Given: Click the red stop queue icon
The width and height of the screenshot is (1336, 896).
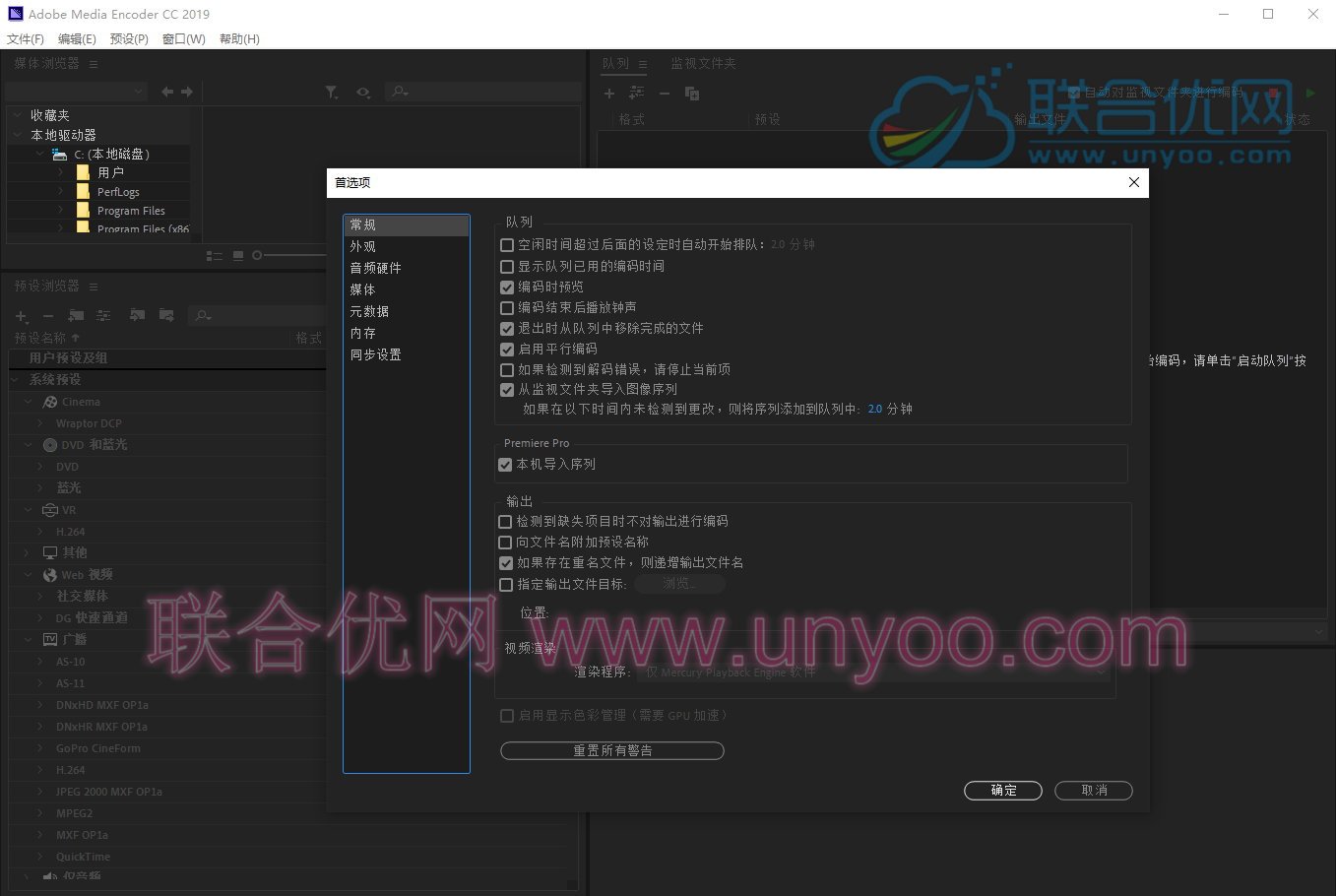Looking at the screenshot, I should coord(1273,94).
